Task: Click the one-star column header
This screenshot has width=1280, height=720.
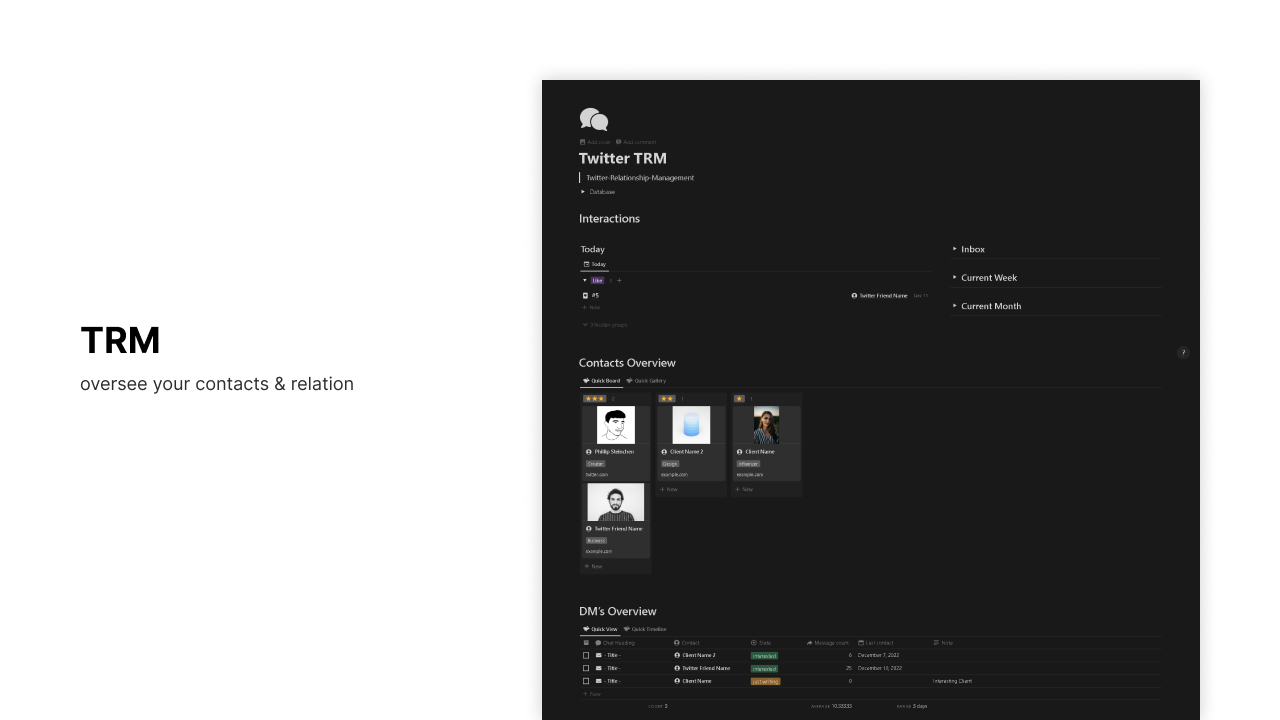Action: [x=740, y=398]
